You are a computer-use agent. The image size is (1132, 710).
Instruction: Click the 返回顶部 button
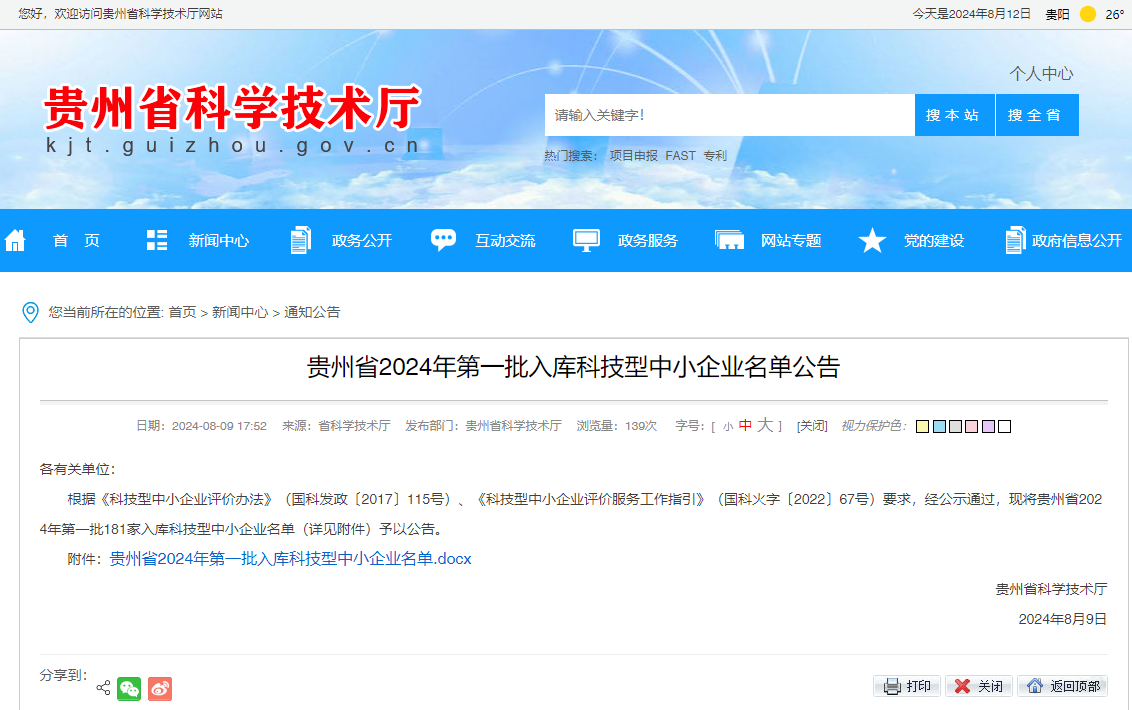tap(1062, 686)
